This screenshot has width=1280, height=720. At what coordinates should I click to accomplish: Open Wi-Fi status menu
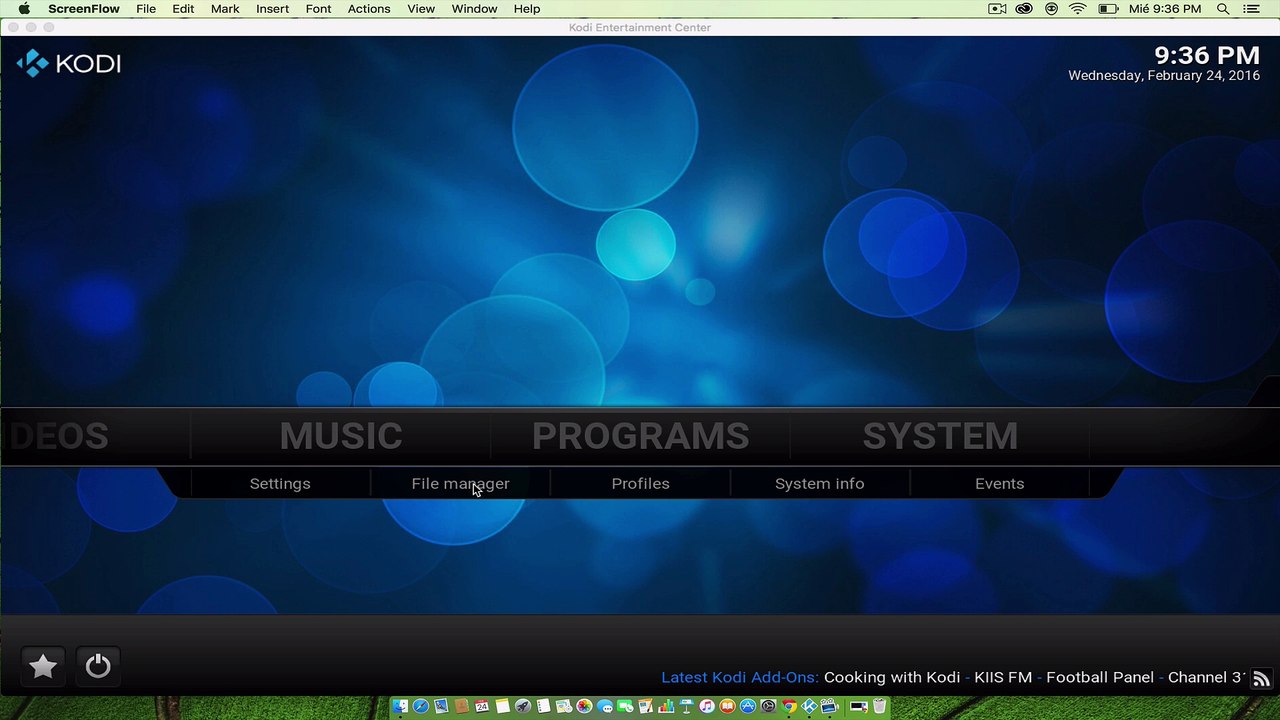pyautogui.click(x=1077, y=9)
